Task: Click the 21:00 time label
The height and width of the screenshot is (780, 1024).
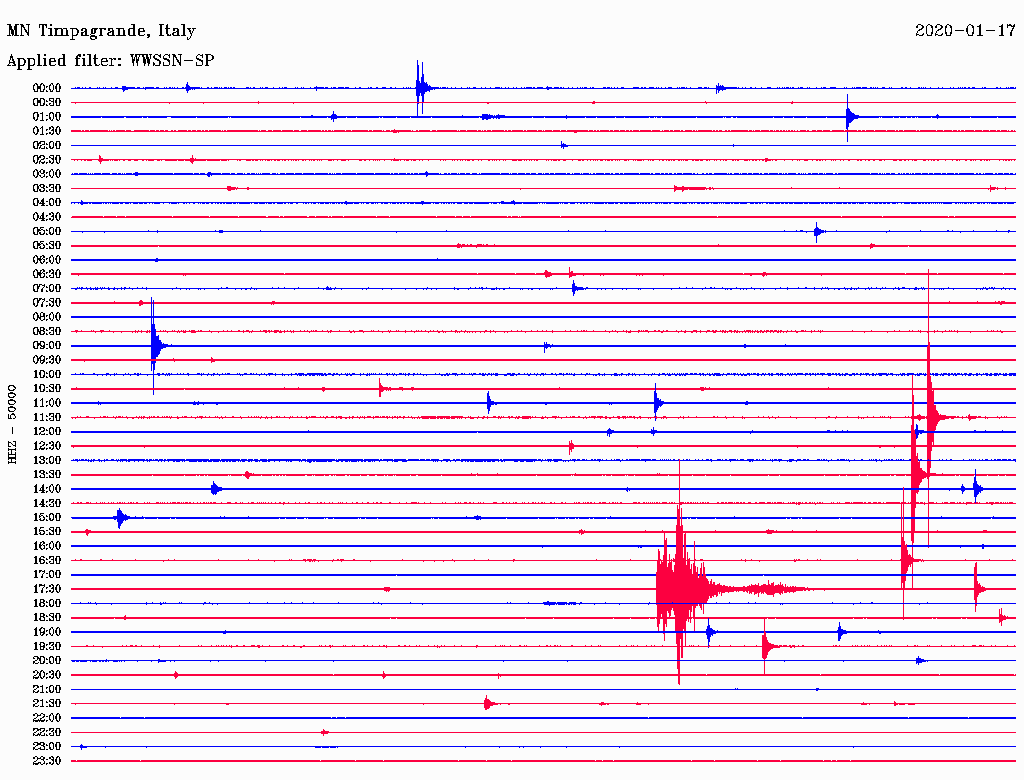Action: coord(47,690)
